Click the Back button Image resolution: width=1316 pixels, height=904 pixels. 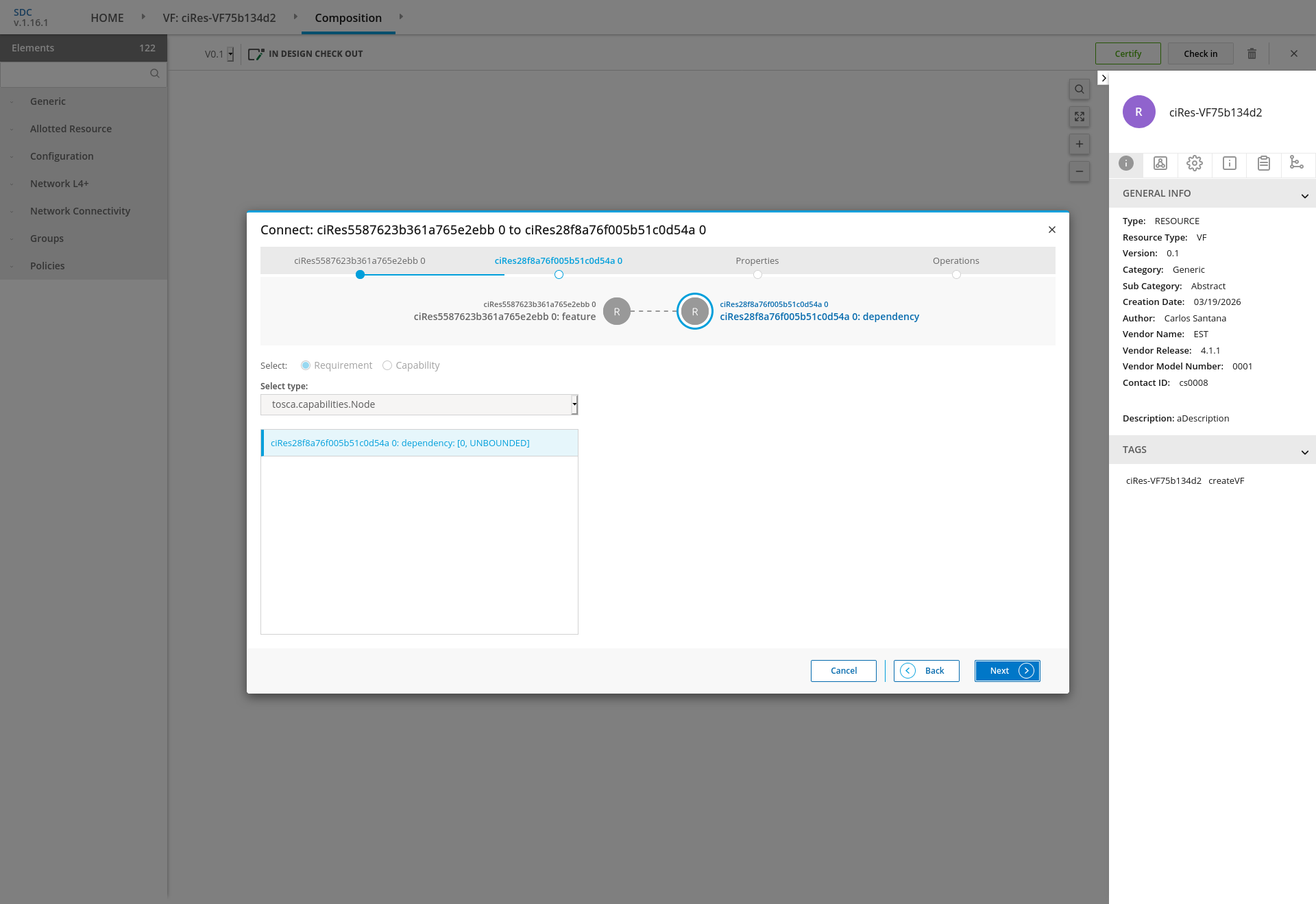point(926,671)
